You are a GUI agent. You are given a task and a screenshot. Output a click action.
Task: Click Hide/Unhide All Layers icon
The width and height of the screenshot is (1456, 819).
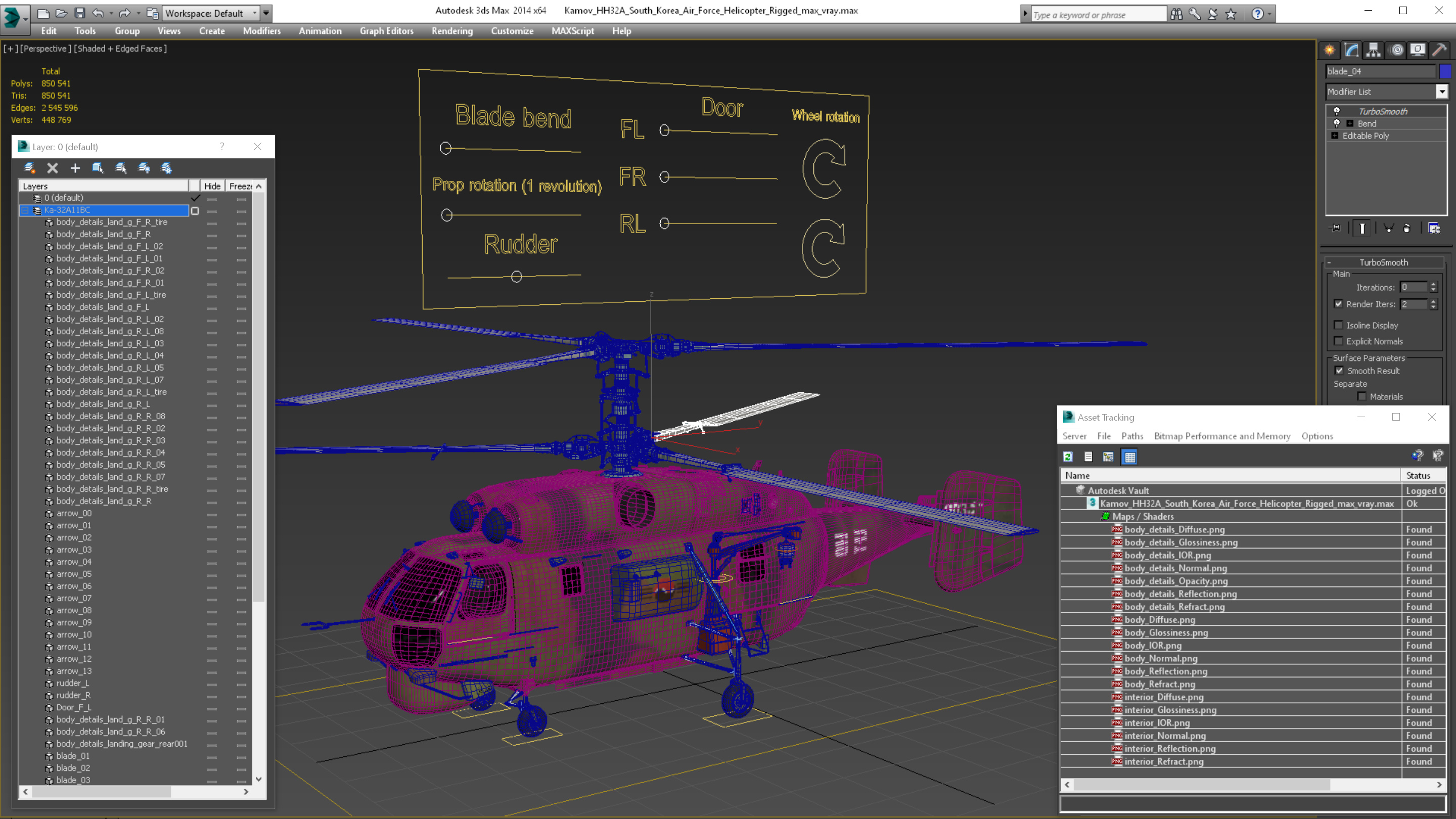144,168
